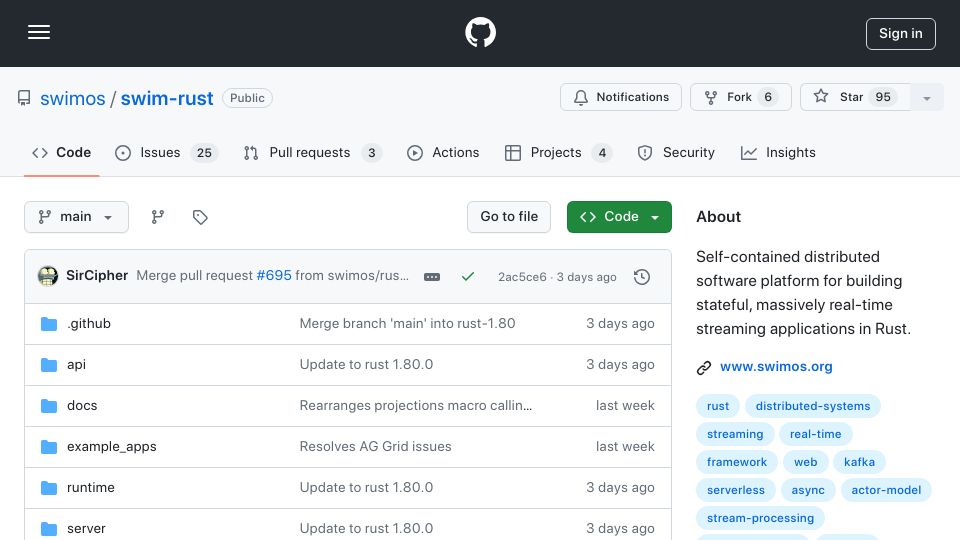Open the example_apps folder

[x=111, y=446]
